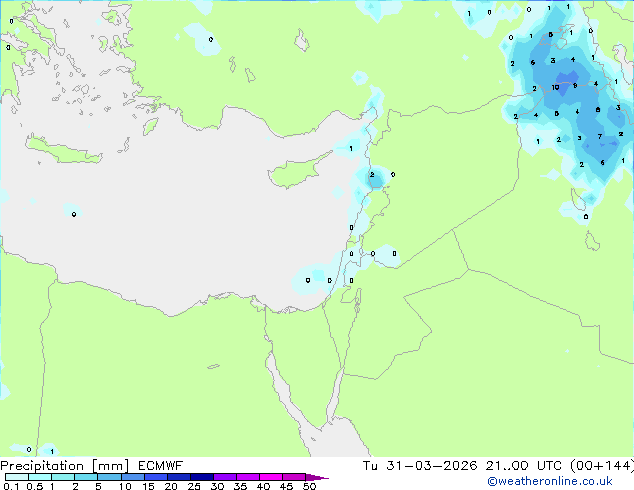Click the '7' precipitation value on the map

coord(600,136)
